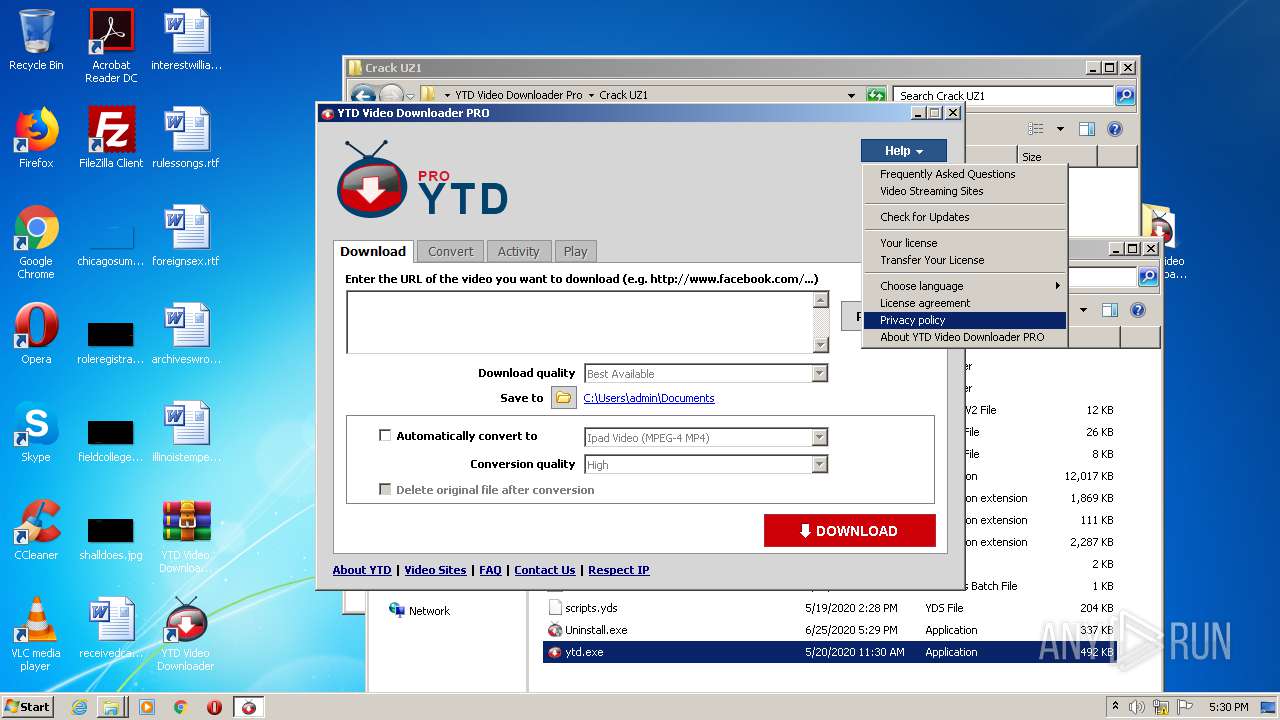This screenshot has height=720, width=1280.
Task: Switch to the Play tab
Action: (x=575, y=252)
